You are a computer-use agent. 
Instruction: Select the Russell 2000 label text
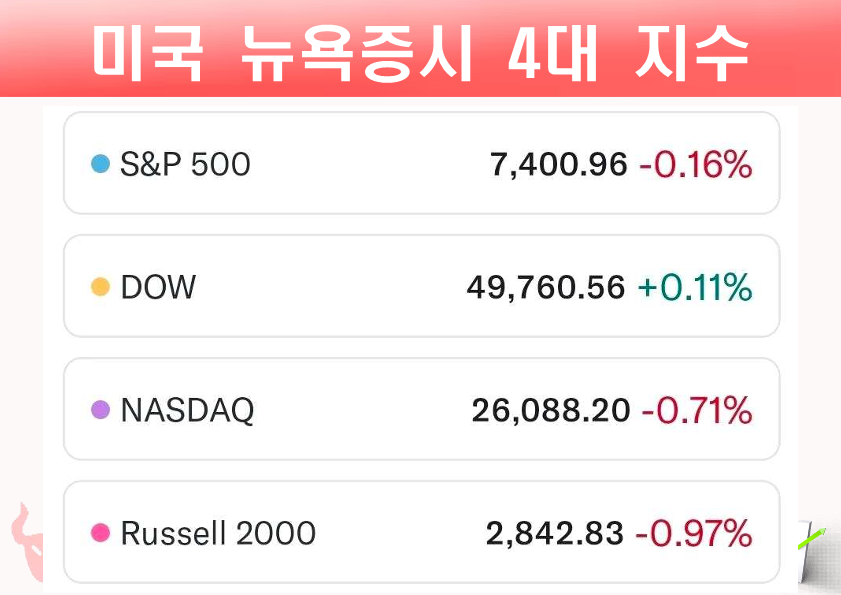pos(218,533)
